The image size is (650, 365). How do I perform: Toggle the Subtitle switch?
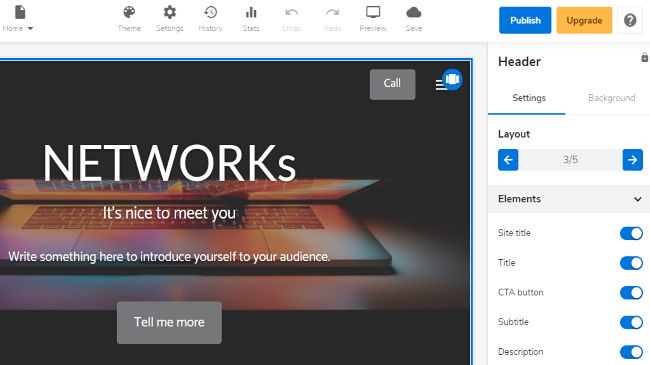point(631,322)
